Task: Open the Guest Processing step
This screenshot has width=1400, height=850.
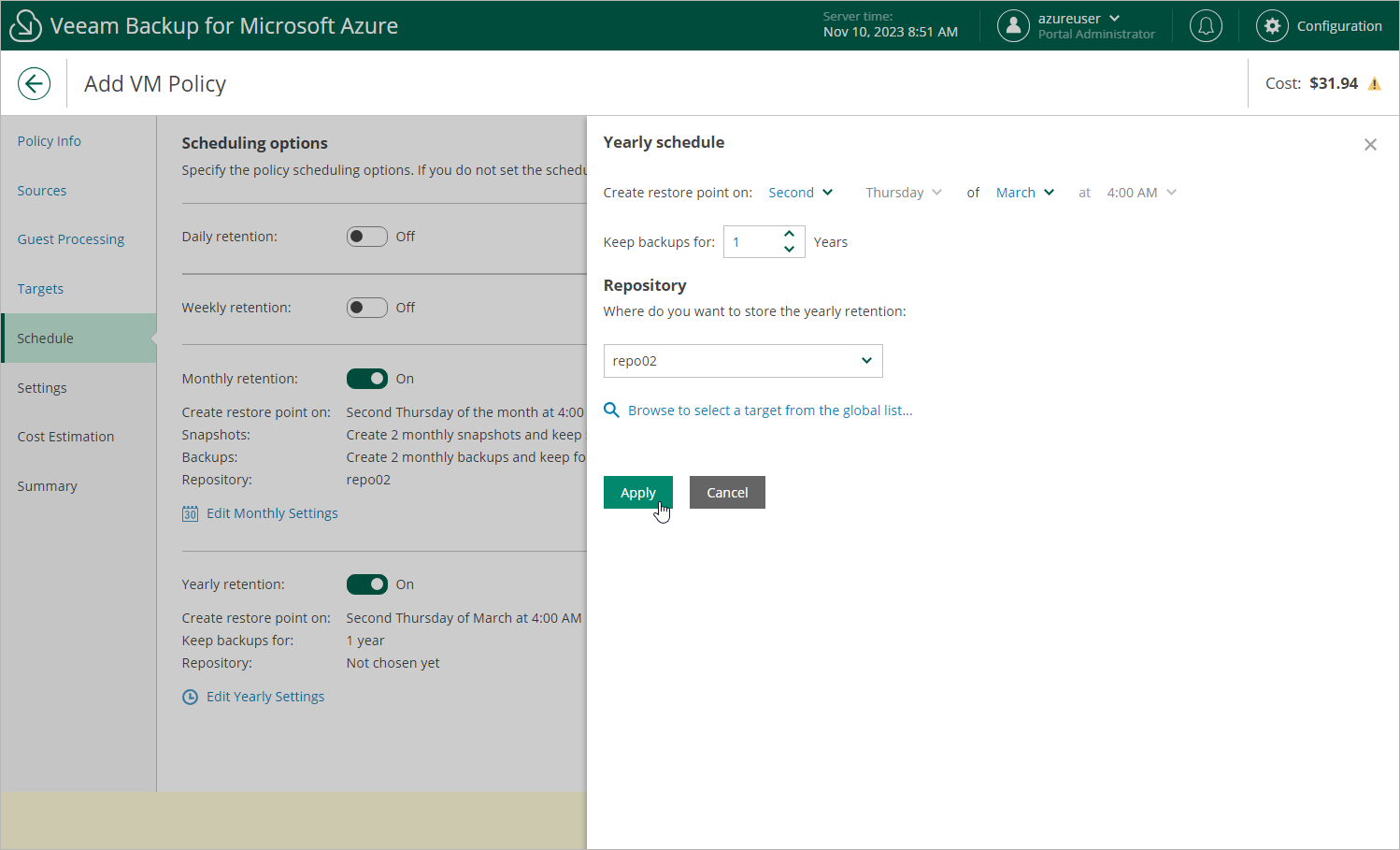Action: coord(71,239)
